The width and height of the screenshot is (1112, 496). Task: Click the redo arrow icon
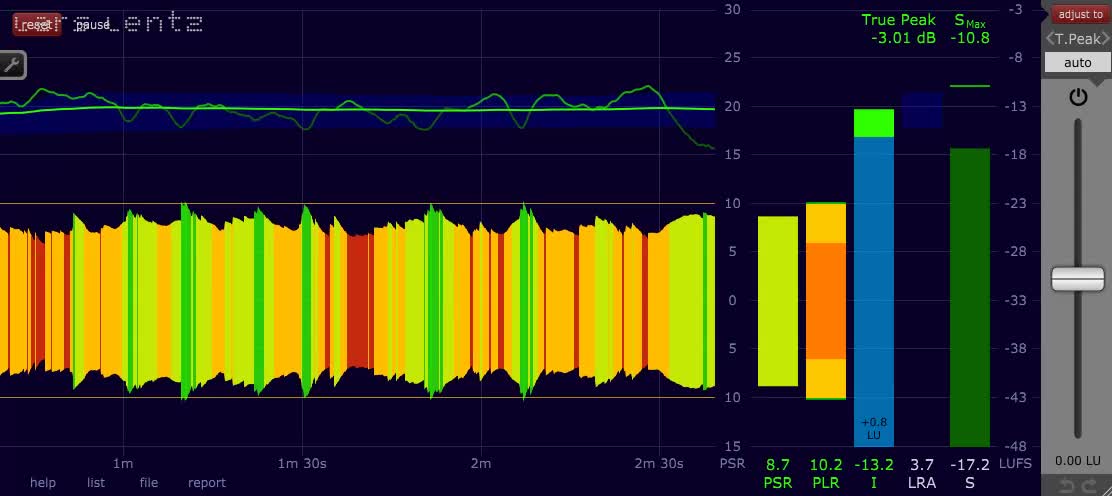pos(1087,486)
